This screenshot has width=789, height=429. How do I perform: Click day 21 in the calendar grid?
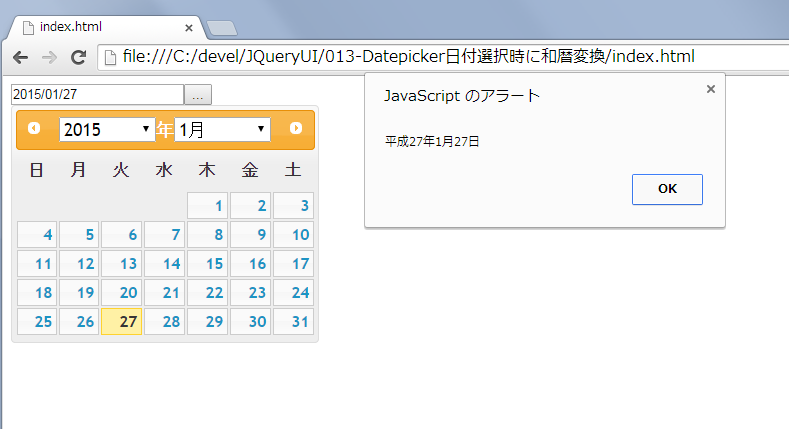(165, 293)
